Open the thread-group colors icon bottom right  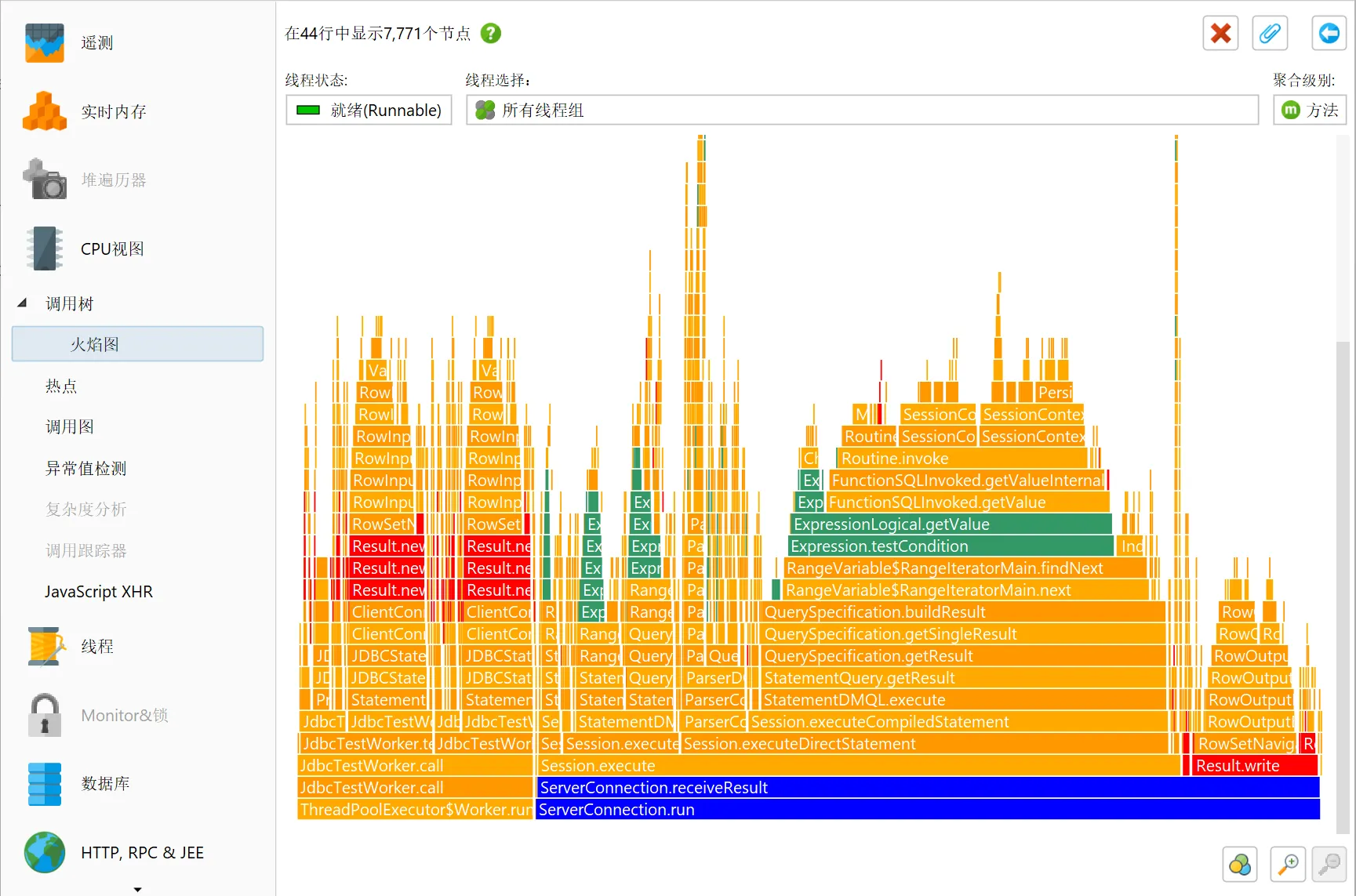[1241, 864]
